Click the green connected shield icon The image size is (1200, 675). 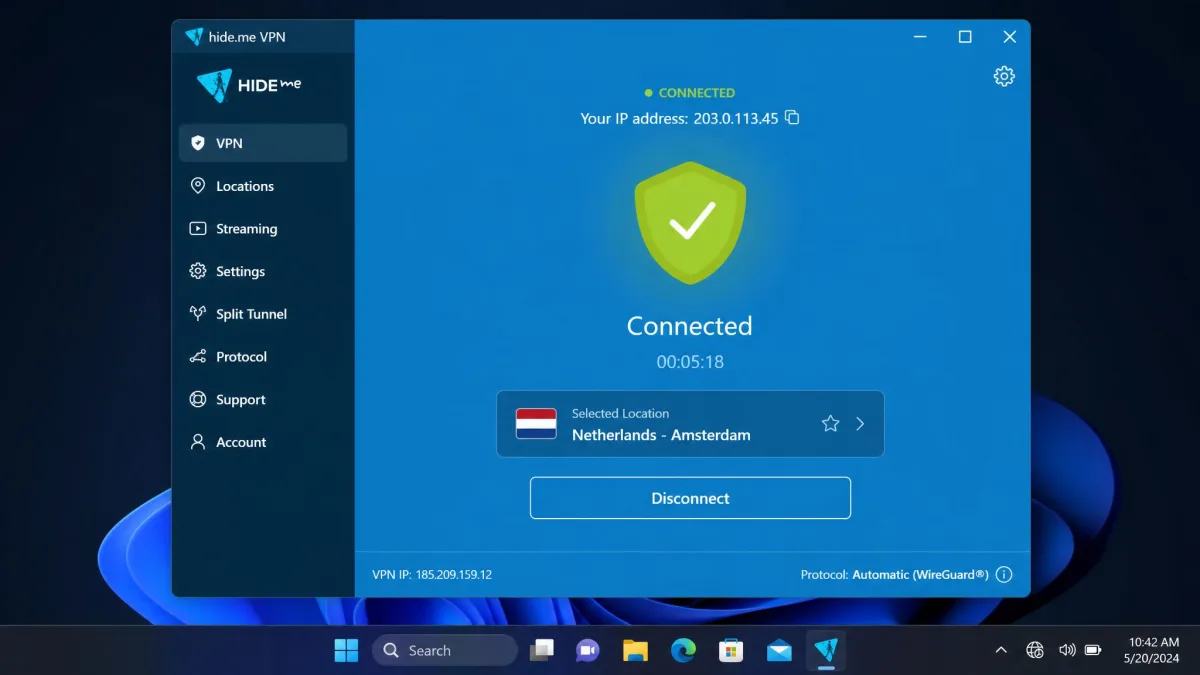[690, 223]
